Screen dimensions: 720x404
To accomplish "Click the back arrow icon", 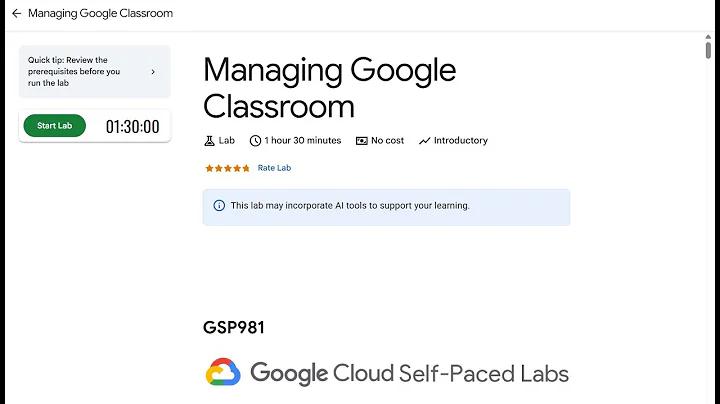I will [17, 13].
